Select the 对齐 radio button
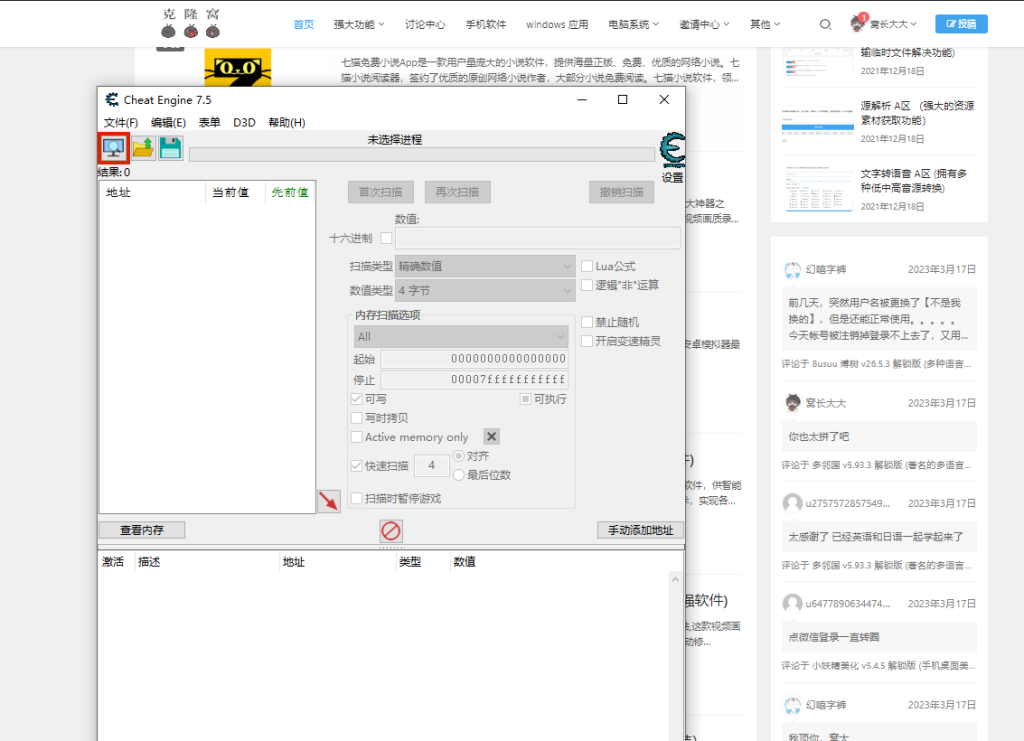This screenshot has height=741, width=1024. coord(458,456)
